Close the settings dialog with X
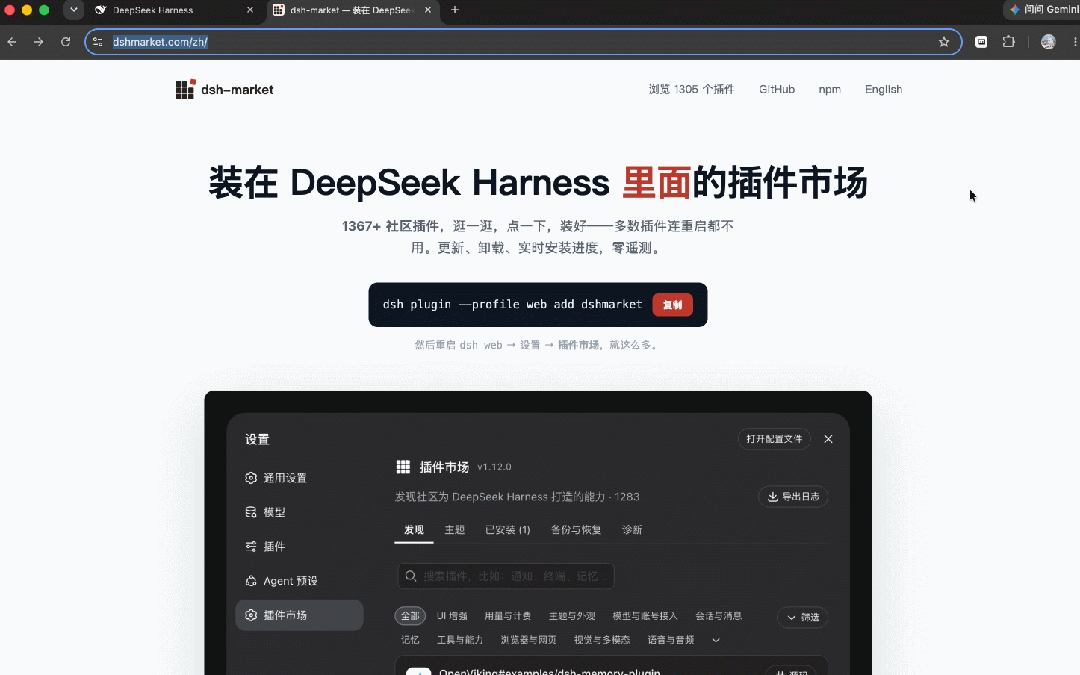The image size is (1080, 675). click(x=828, y=439)
